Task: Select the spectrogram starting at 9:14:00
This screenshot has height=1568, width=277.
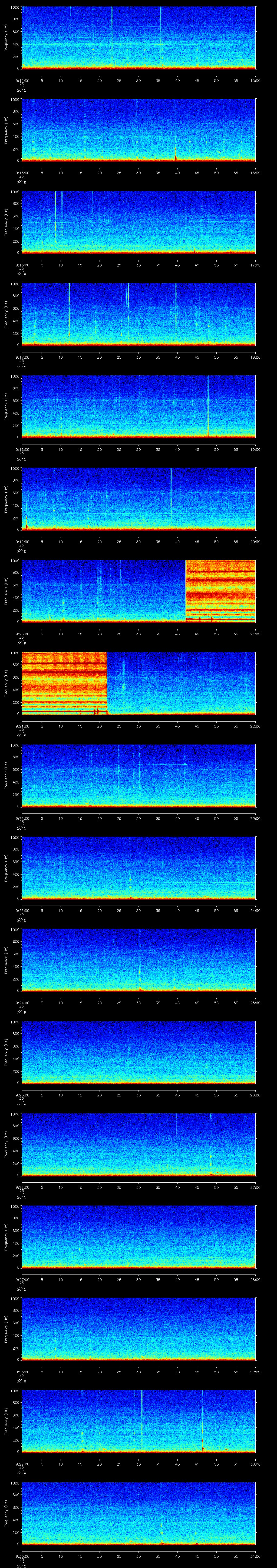Action: click(x=139, y=38)
